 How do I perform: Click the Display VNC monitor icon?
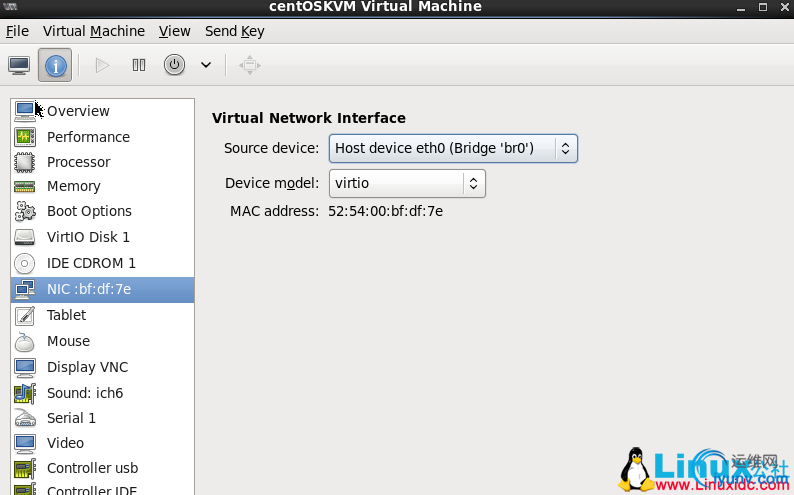coord(25,367)
